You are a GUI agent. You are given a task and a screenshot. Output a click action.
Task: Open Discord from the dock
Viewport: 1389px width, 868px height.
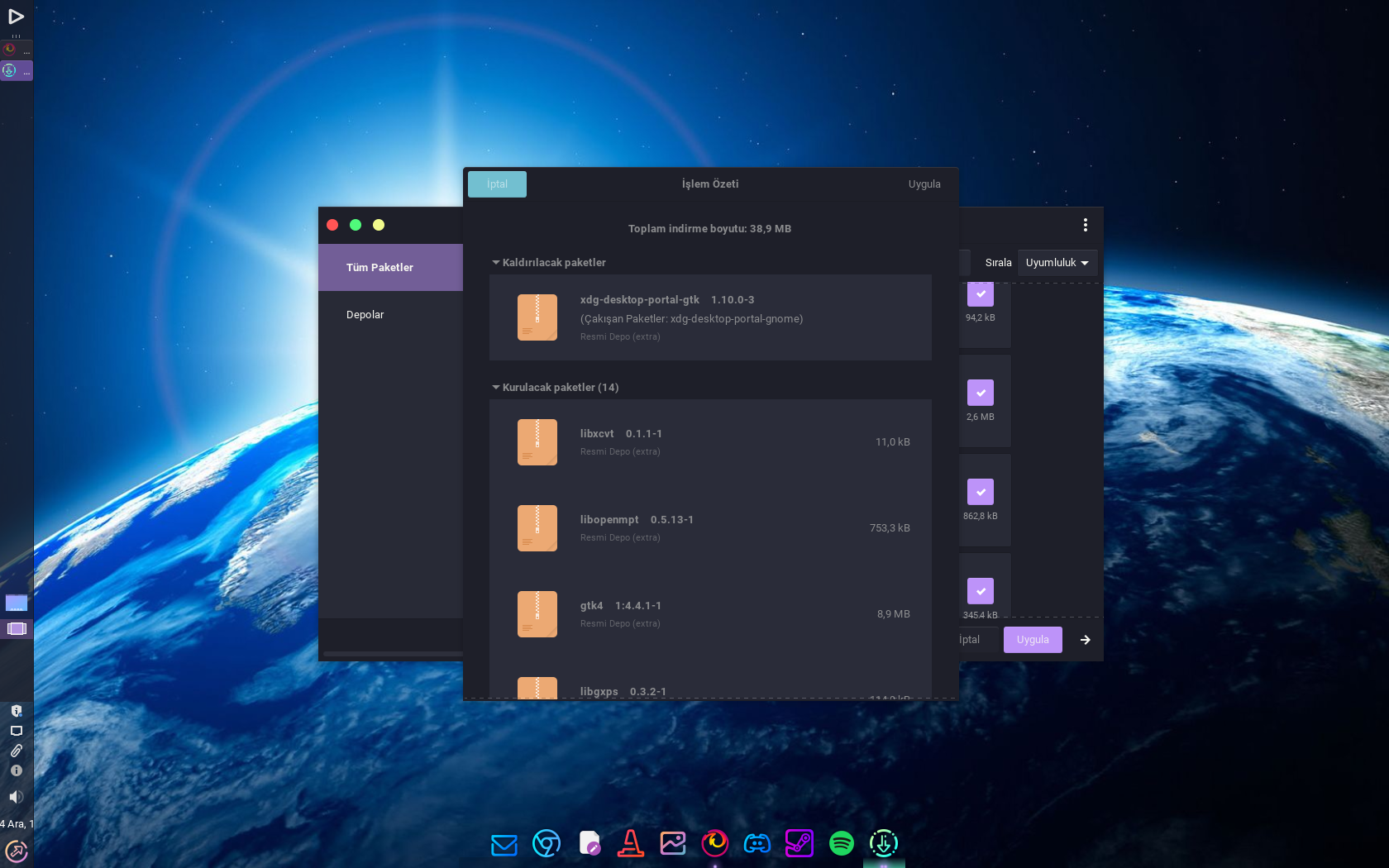tap(757, 843)
